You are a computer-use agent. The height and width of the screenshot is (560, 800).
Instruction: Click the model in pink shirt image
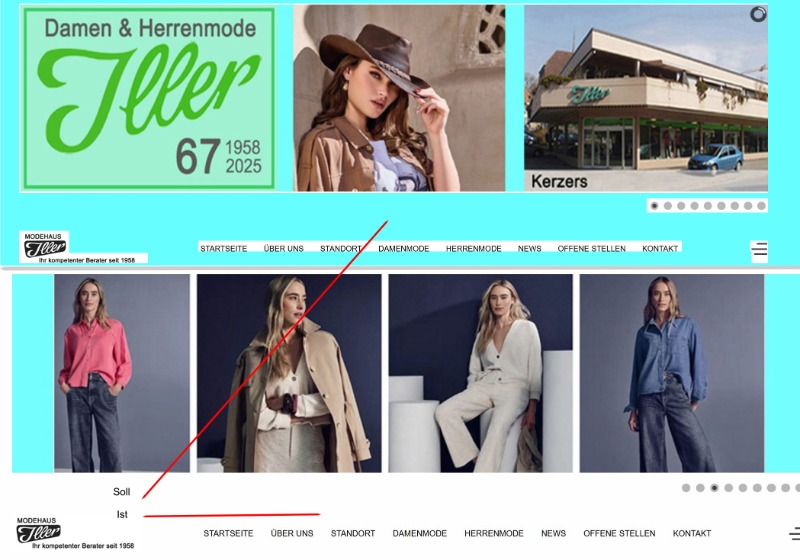(122, 373)
